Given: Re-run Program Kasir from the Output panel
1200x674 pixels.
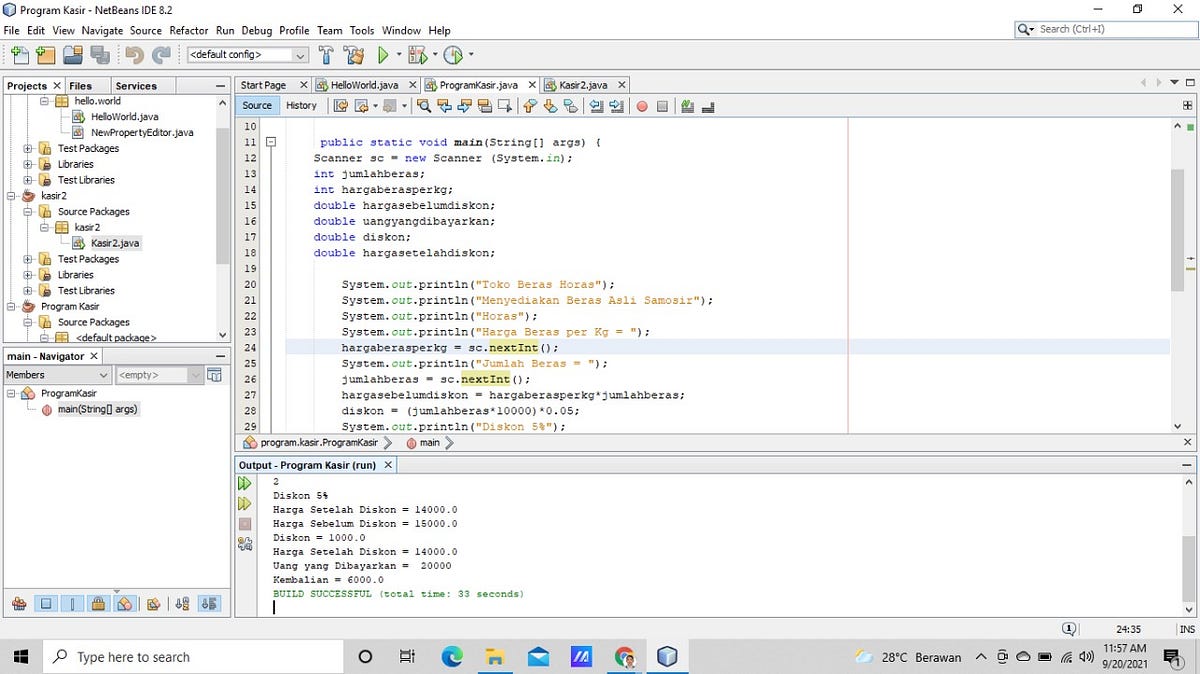Looking at the screenshot, I should point(244,483).
